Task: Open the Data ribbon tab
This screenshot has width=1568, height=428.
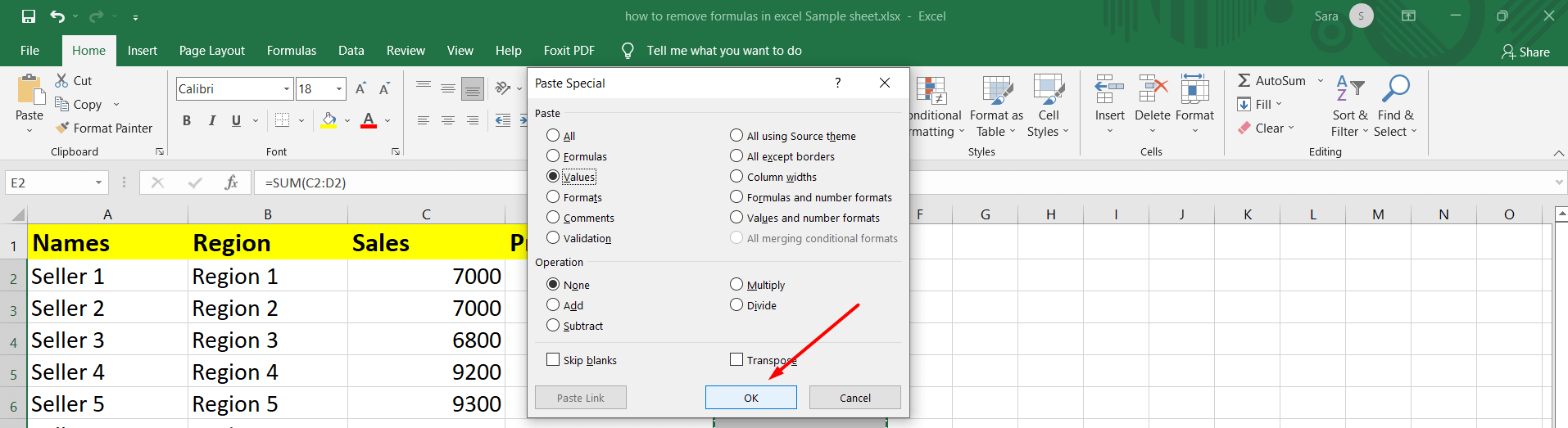Action: pos(351,51)
